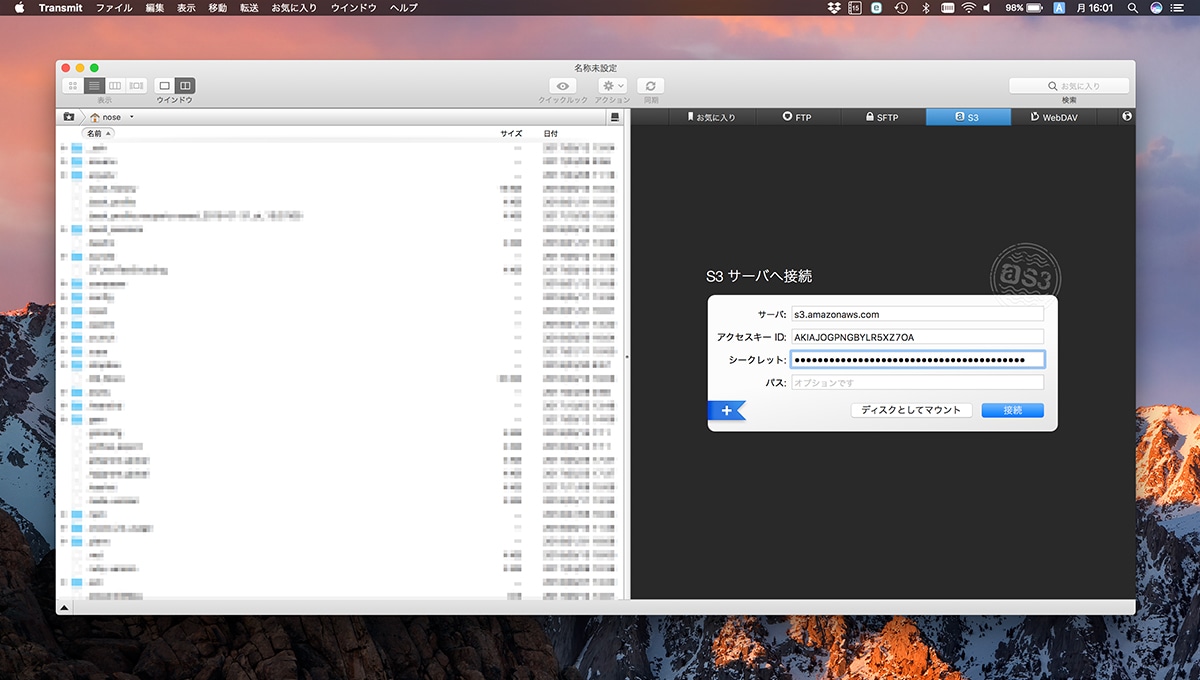Open the 編集 menu
The width and height of the screenshot is (1200, 680).
[155, 8]
